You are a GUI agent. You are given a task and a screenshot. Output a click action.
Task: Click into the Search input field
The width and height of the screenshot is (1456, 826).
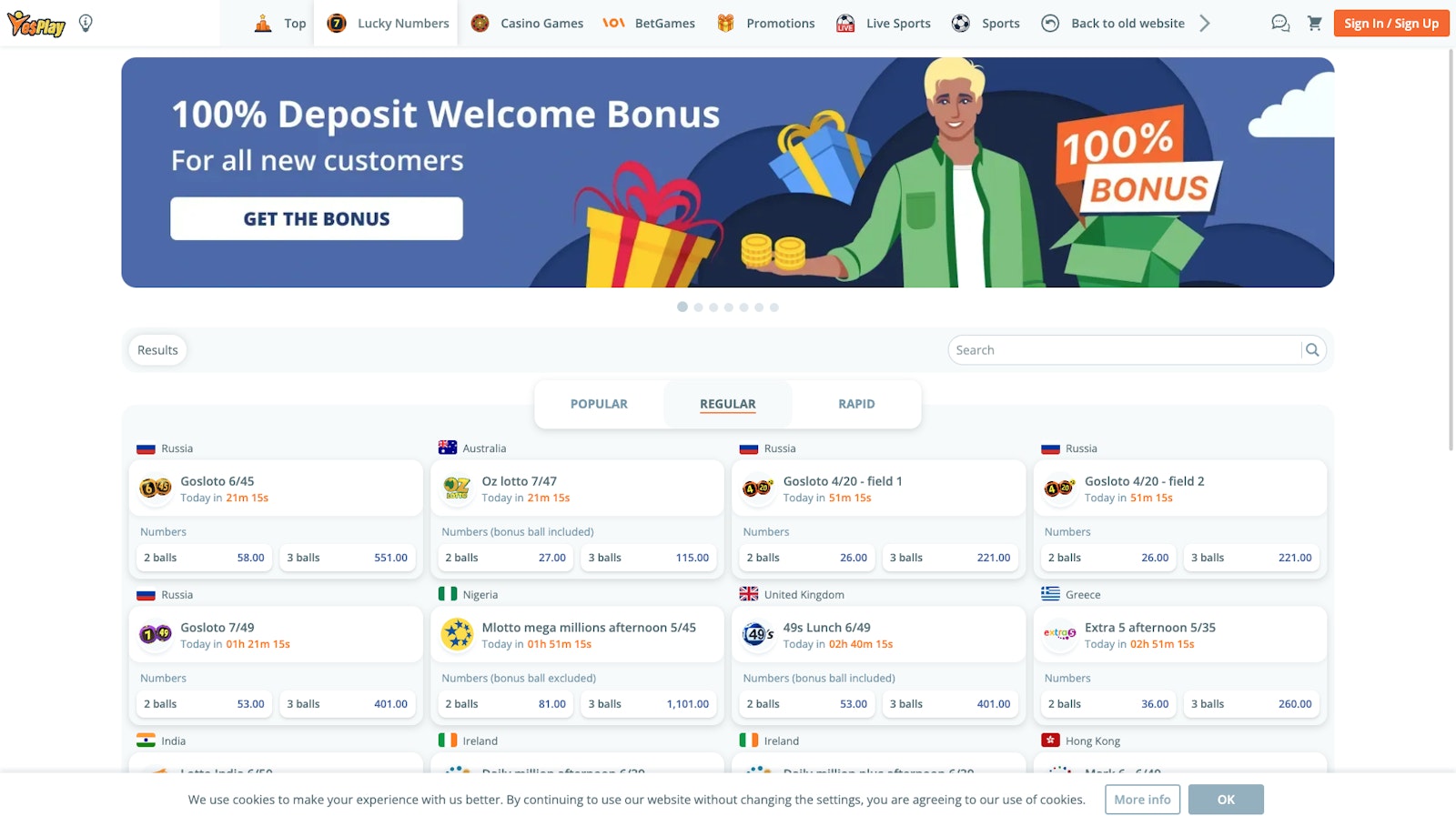coord(1125,350)
